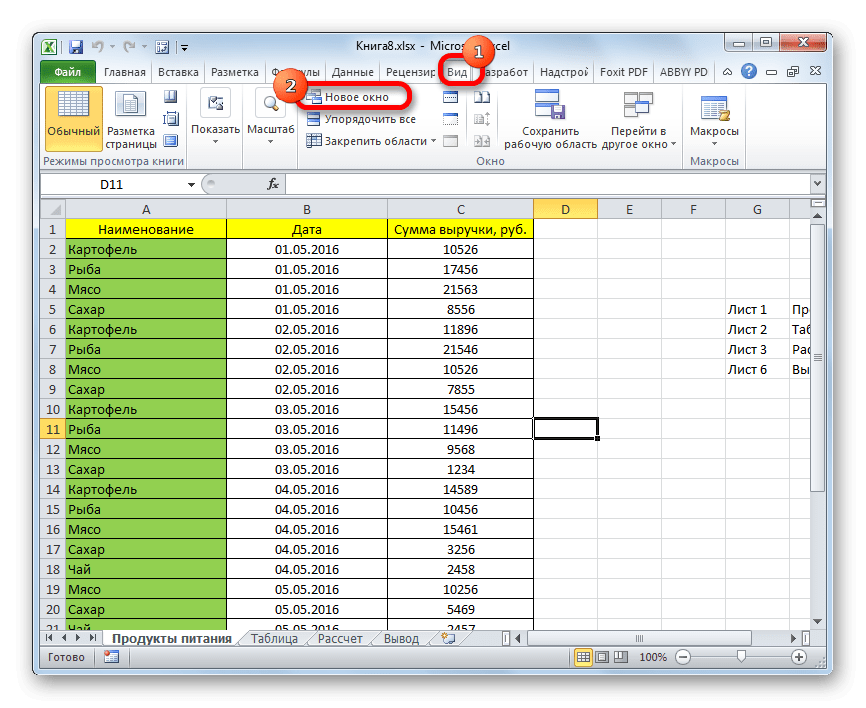Click cell with value 17456
The image size is (866, 708).
click(x=461, y=270)
